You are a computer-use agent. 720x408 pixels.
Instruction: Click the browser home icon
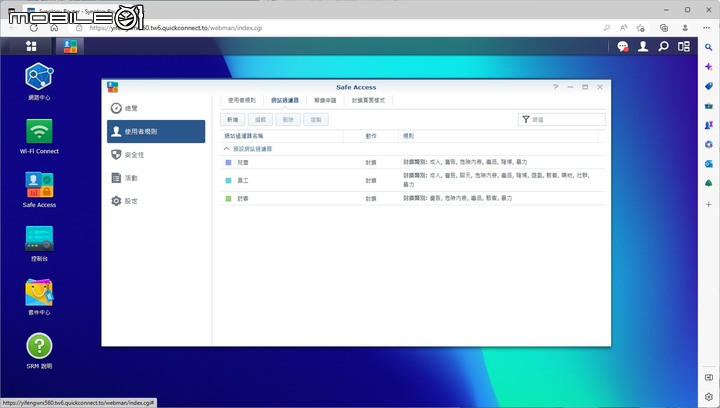[54, 28]
